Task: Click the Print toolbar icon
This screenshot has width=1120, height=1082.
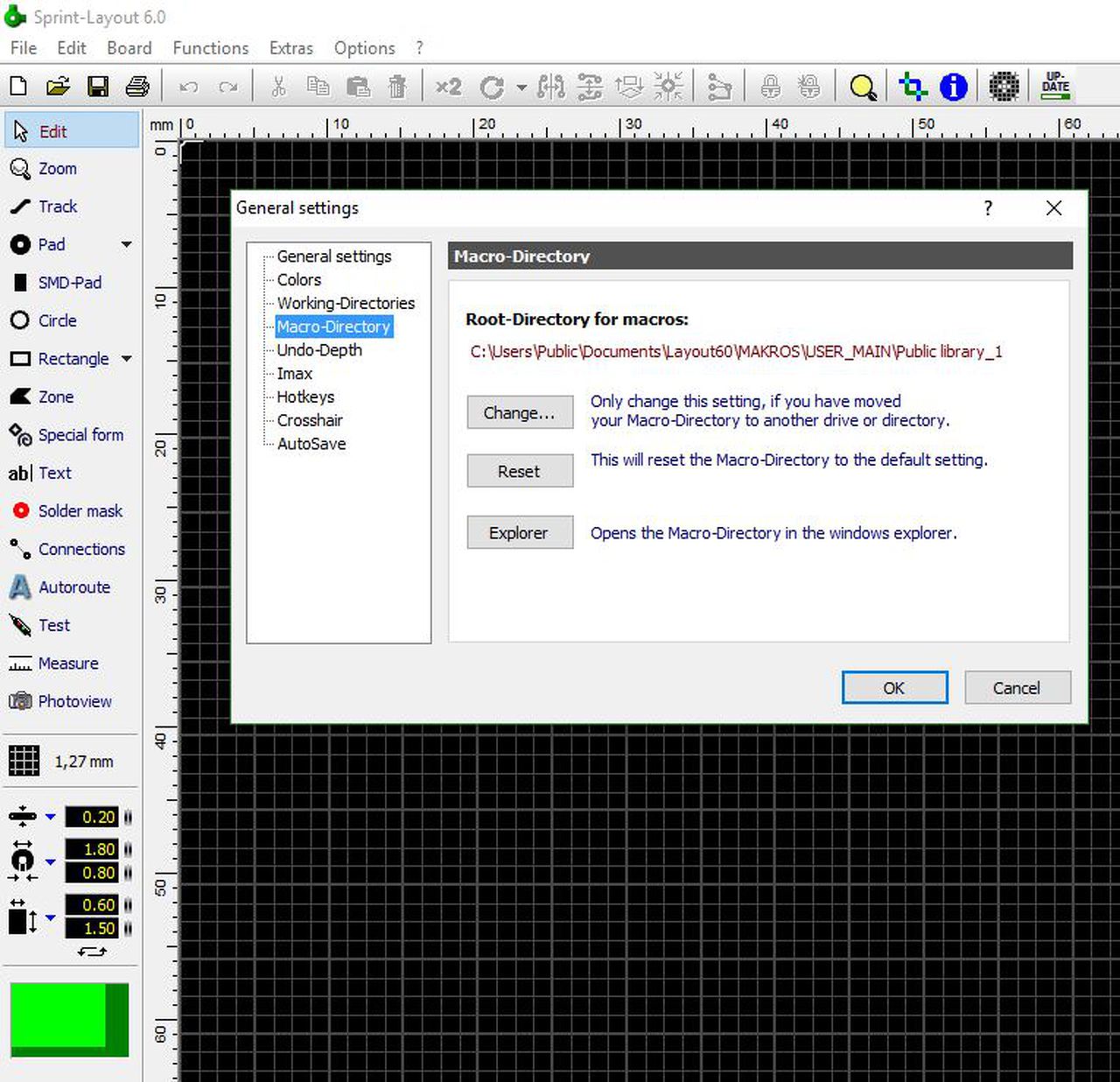Action: click(137, 87)
